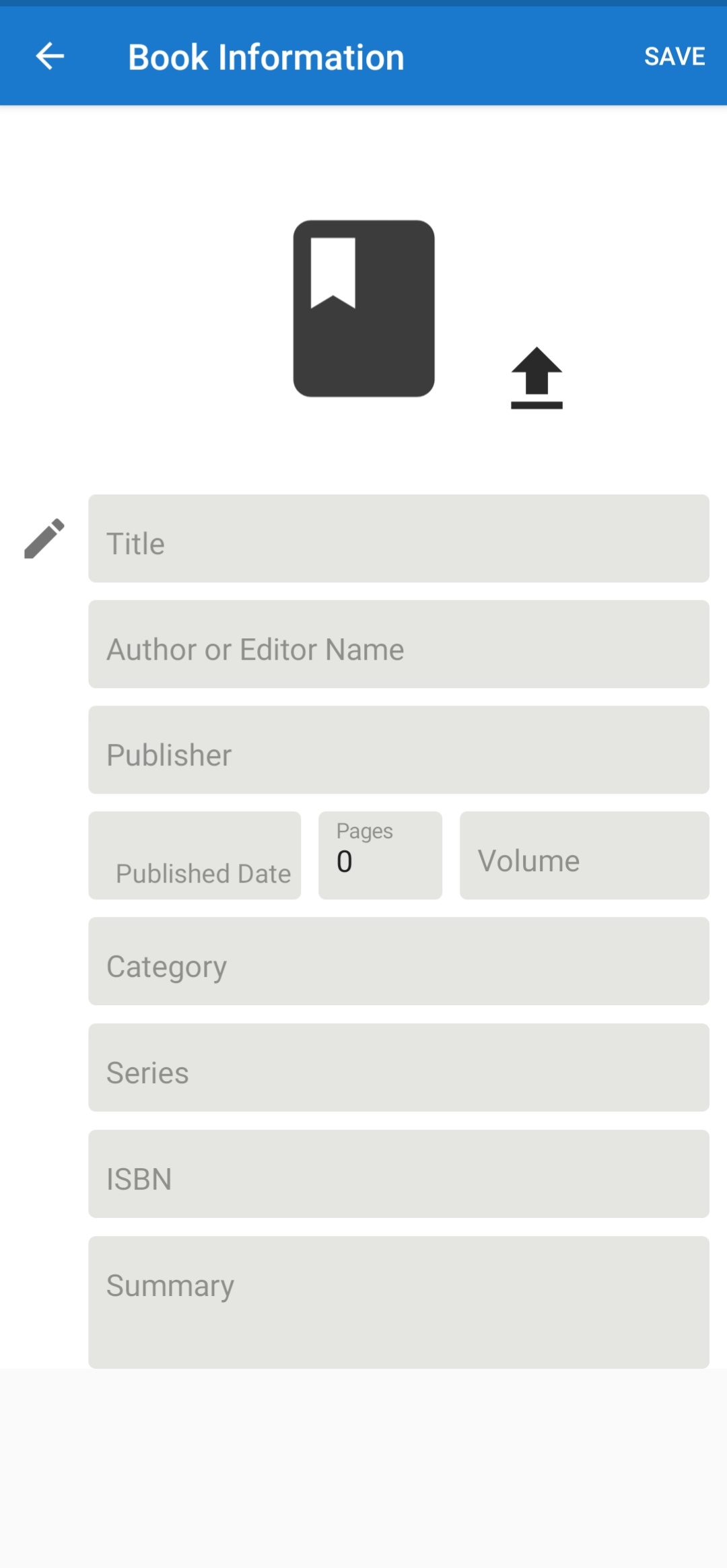This screenshot has height=1568, width=727.
Task: Focus the ISBN input field
Action: pyautogui.click(x=399, y=1174)
